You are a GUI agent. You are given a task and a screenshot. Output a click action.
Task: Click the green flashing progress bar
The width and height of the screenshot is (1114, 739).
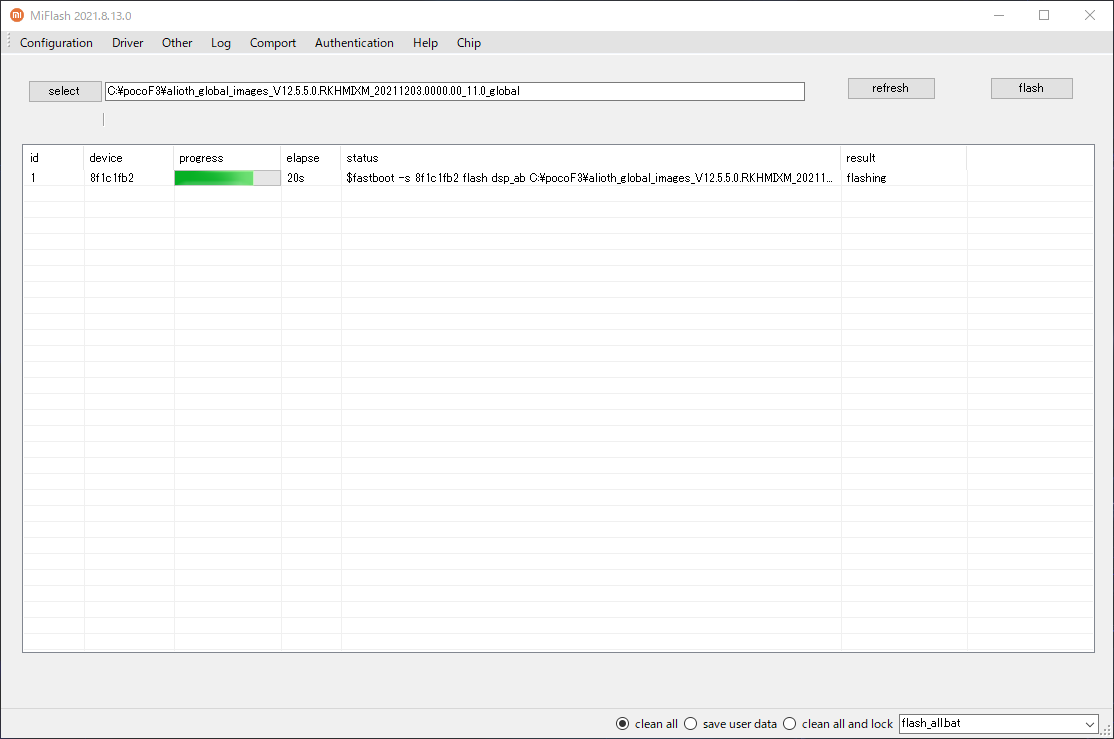click(227, 178)
